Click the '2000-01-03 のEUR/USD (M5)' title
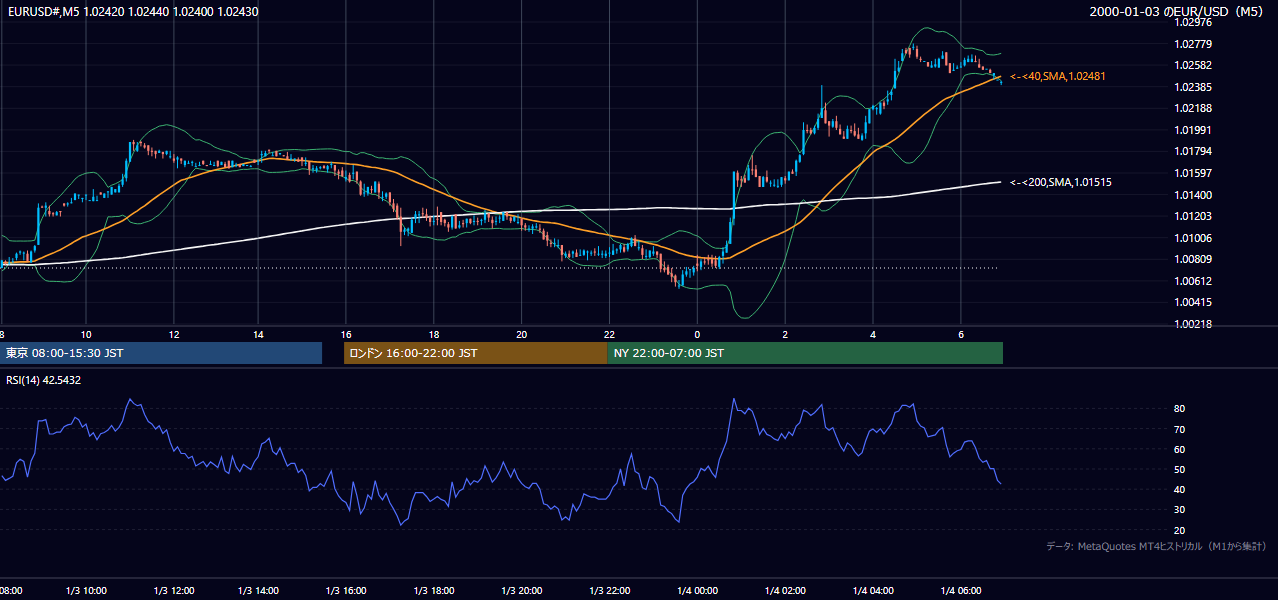Viewport: 1278px width, 600px height. point(1177,12)
